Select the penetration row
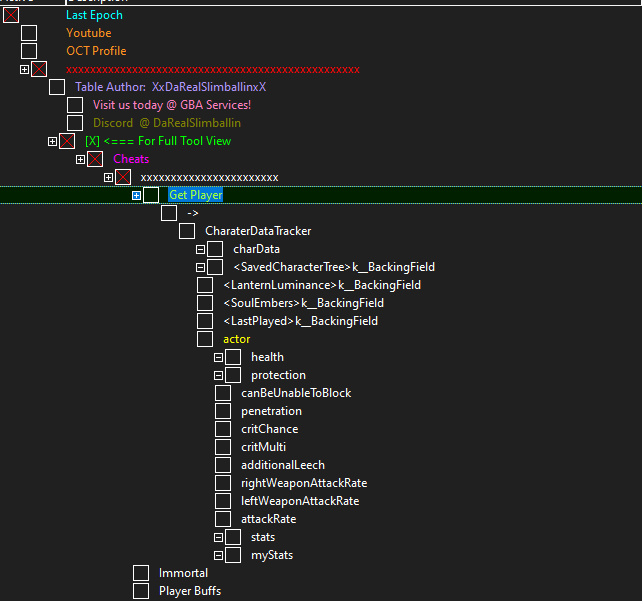Image resolution: width=642 pixels, height=601 pixels. [271, 411]
